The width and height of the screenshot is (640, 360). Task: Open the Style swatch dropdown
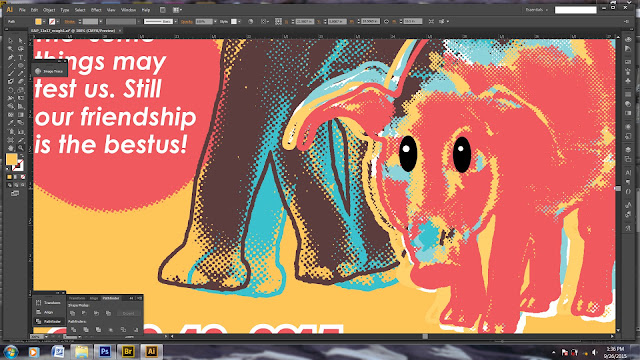(239, 22)
